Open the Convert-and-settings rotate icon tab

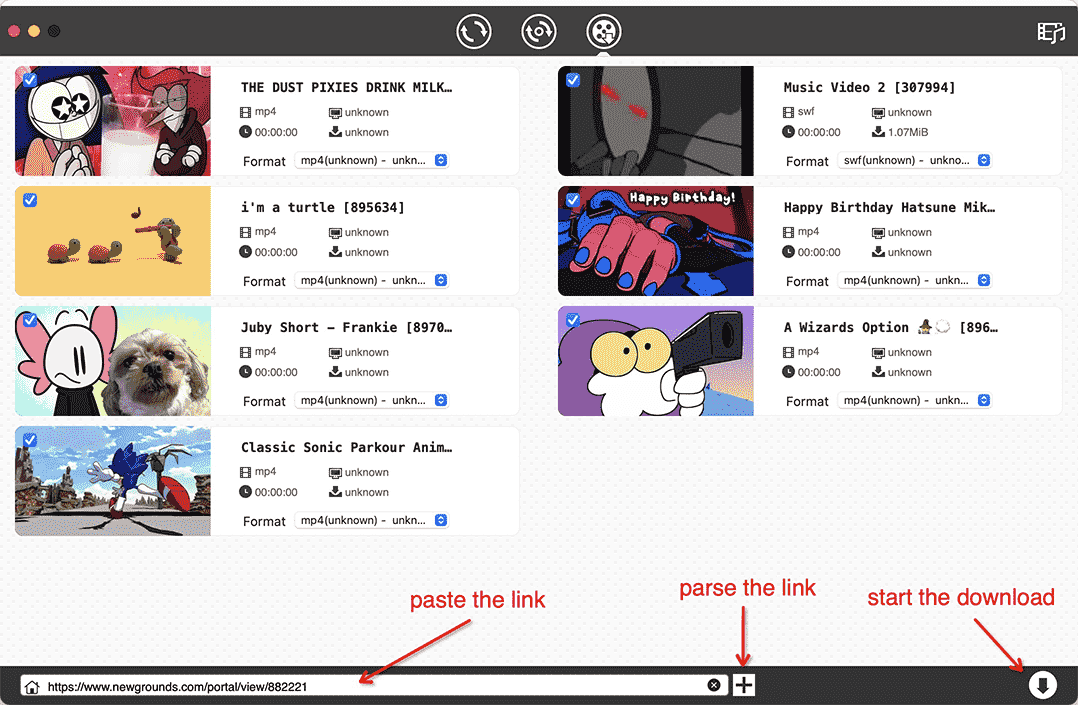coord(538,32)
